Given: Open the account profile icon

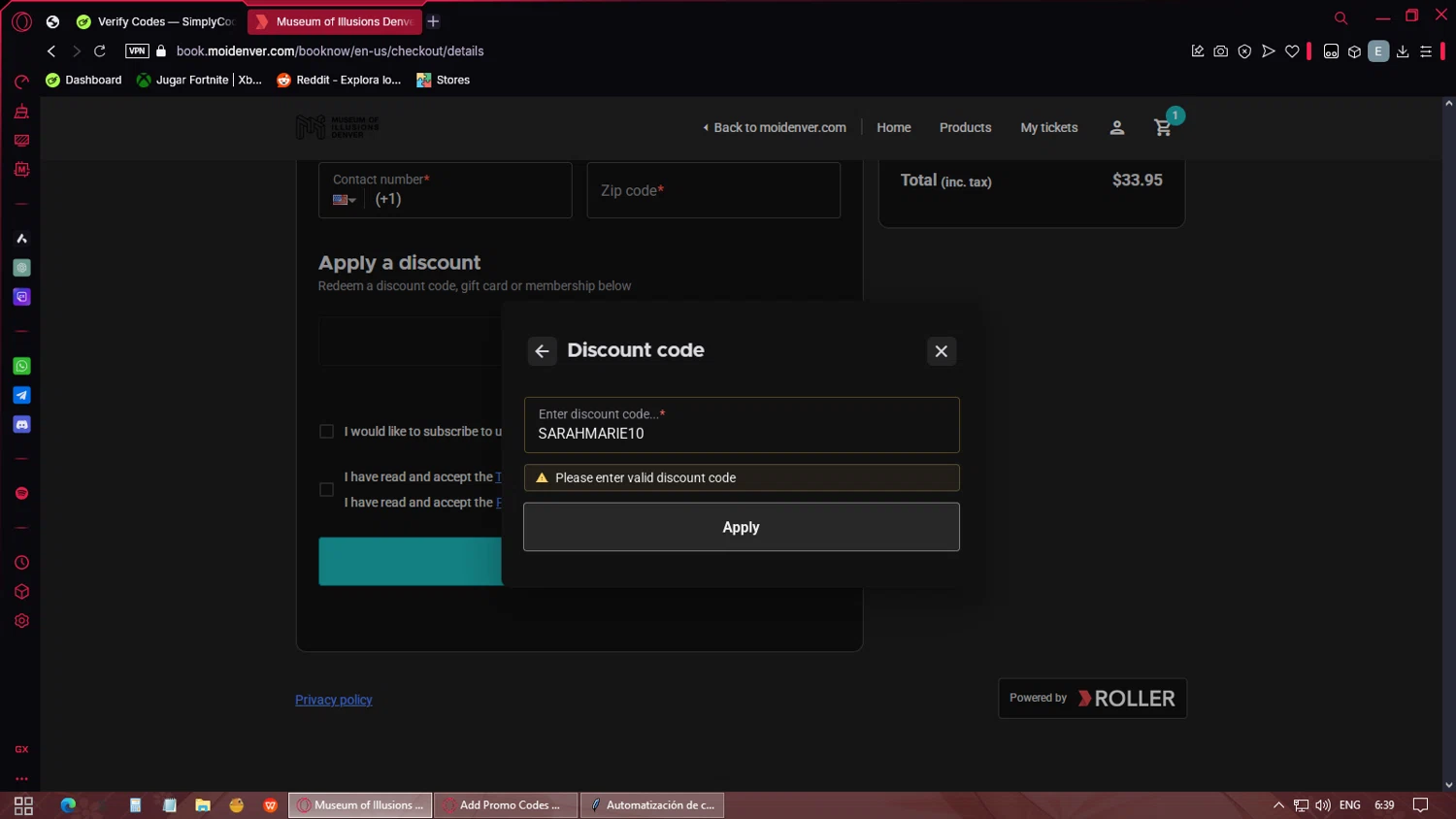Looking at the screenshot, I should (1117, 127).
